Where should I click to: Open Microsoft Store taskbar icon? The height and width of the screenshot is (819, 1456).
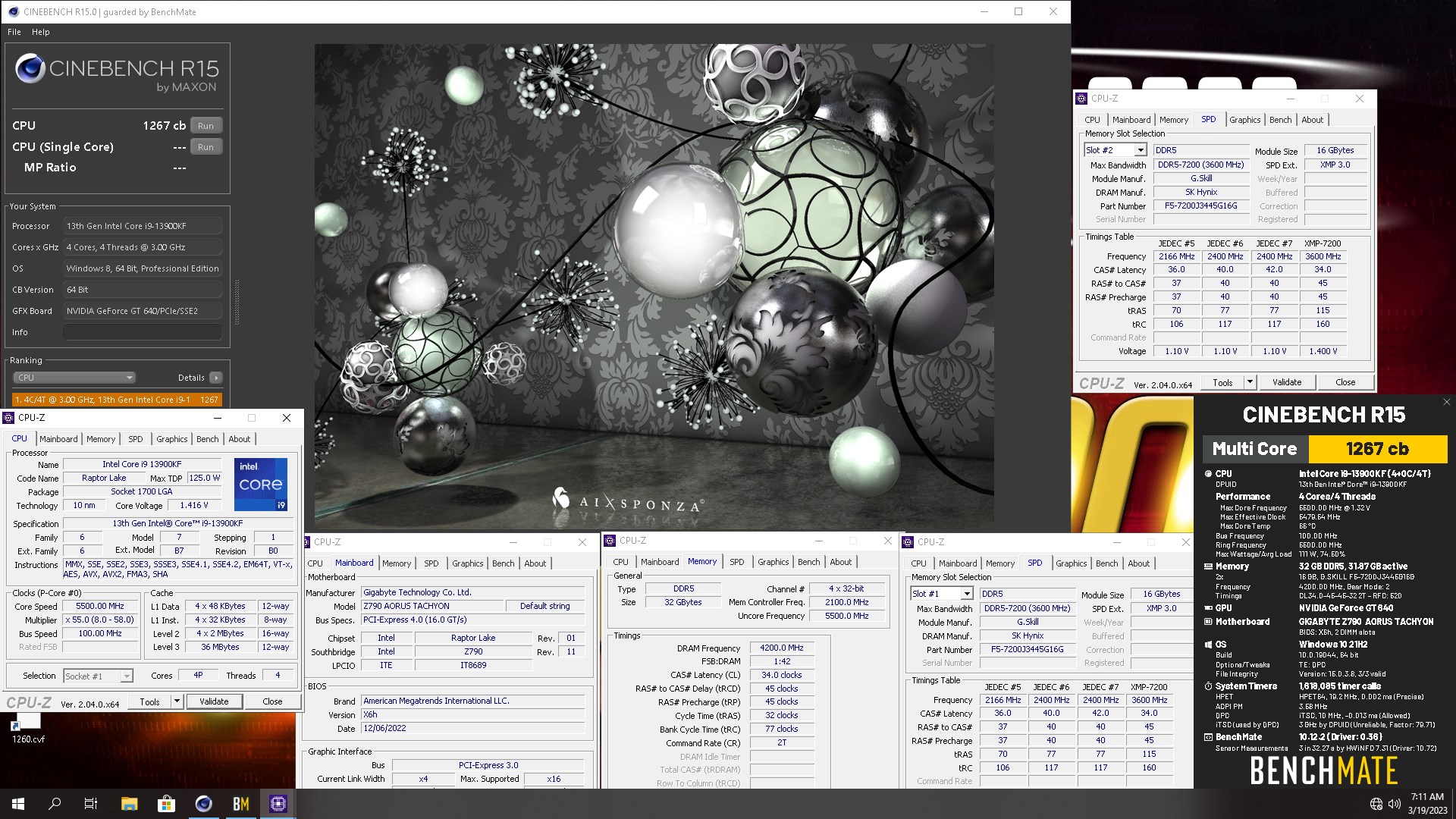[166, 804]
